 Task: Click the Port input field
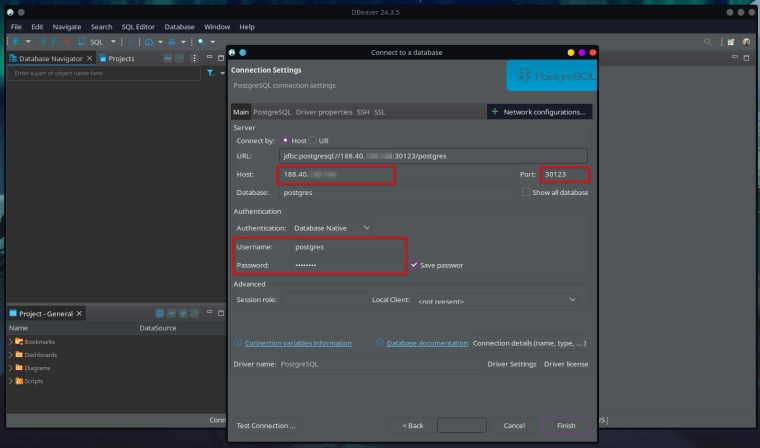point(565,174)
